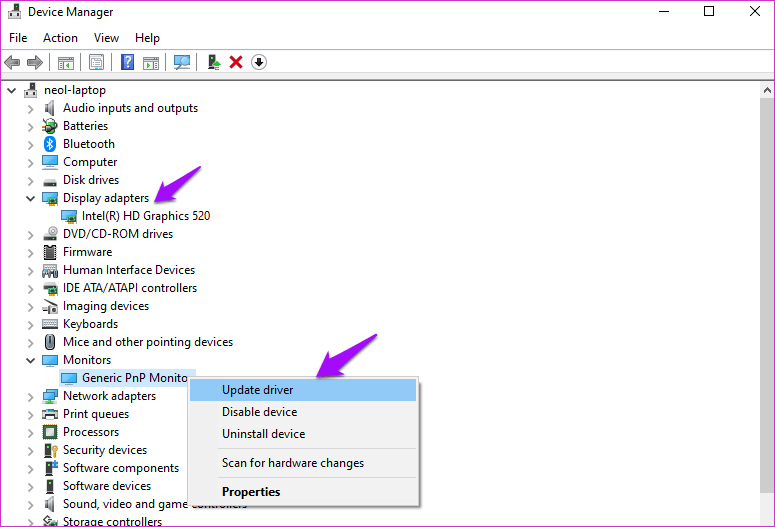Click the Processors category icon
Image resolution: width=775 pixels, height=527 pixels.
pos(49,432)
